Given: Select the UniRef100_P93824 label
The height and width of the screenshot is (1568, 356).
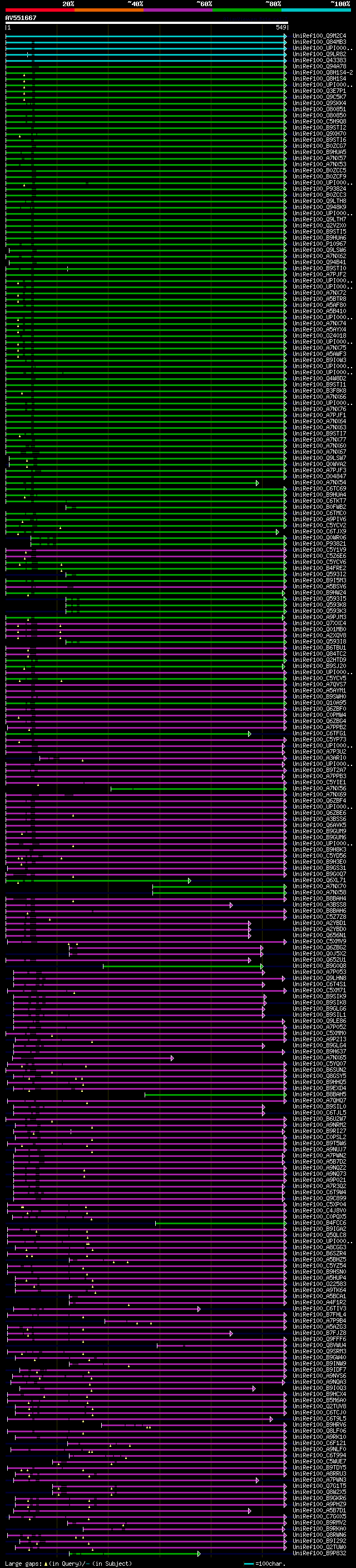Looking at the screenshot, I should [x=319, y=189].
